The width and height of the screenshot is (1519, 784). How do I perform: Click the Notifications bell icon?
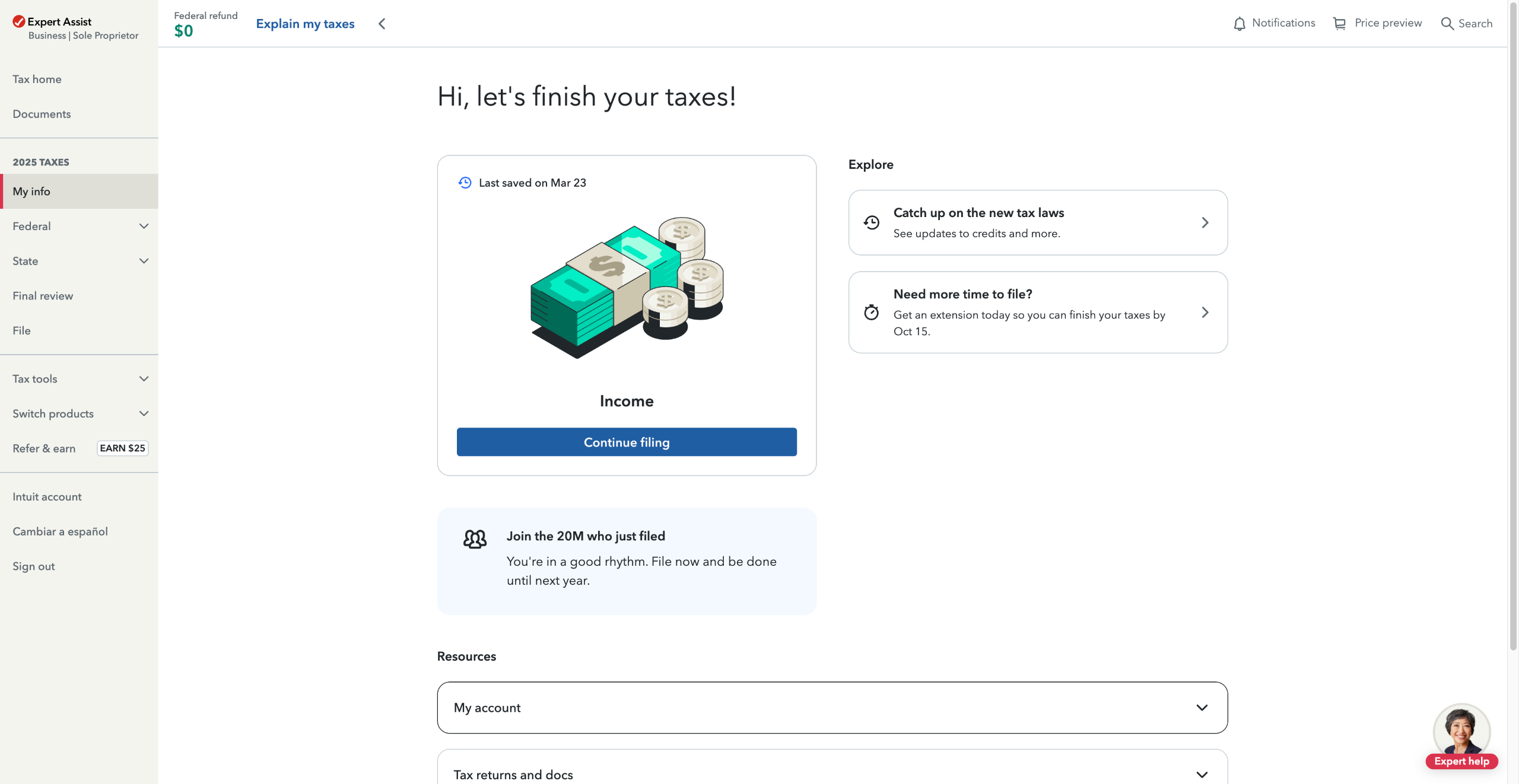[1240, 24]
